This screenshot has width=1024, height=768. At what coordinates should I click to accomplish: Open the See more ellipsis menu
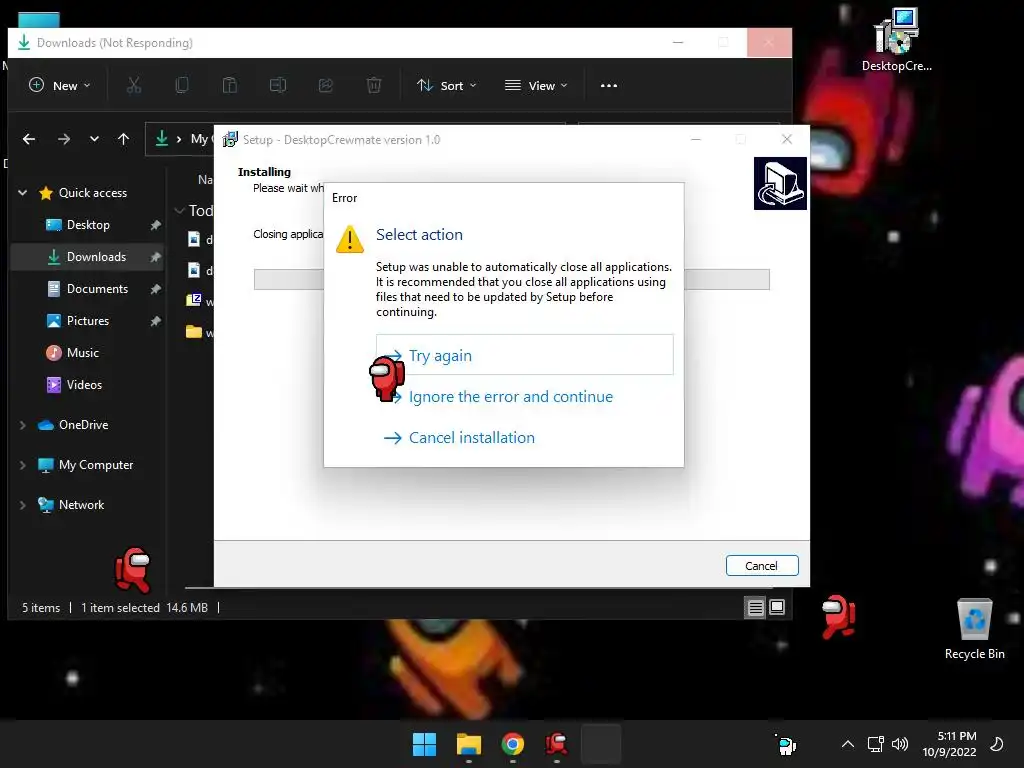[609, 86]
